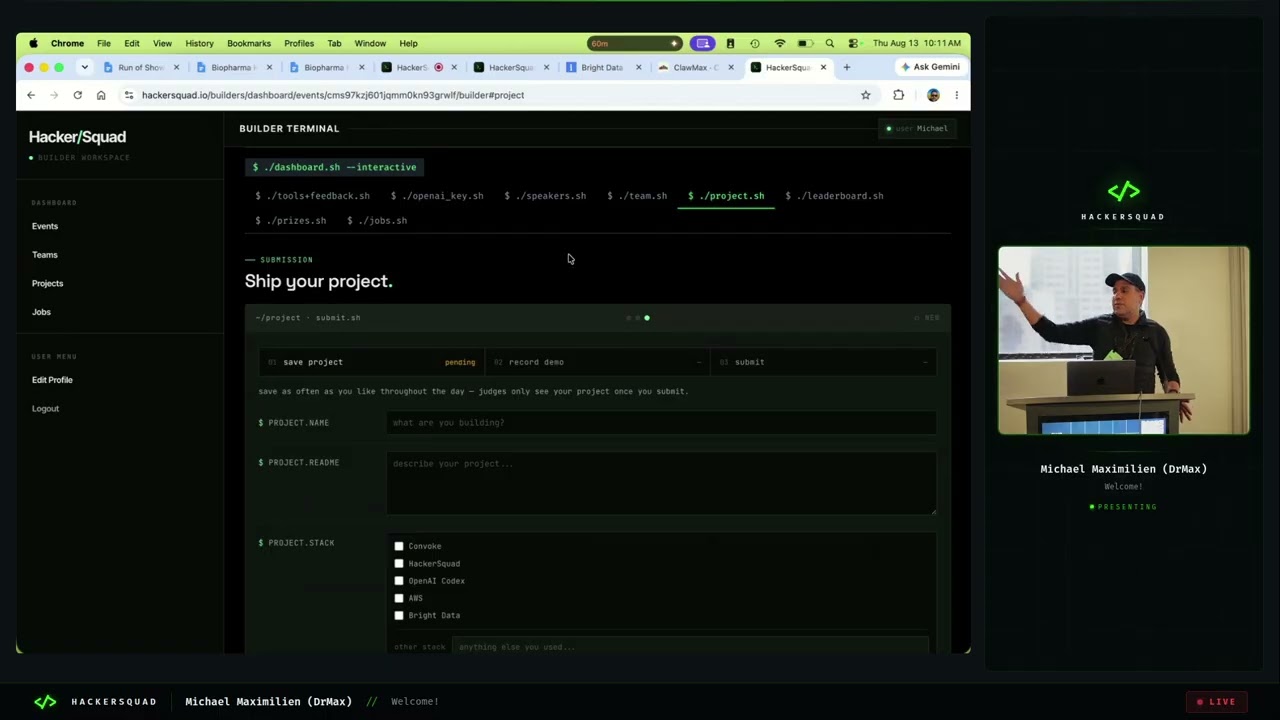This screenshot has width=1280, height=720.
Task: View the ./leaderboard.sh tab
Action: [834, 196]
